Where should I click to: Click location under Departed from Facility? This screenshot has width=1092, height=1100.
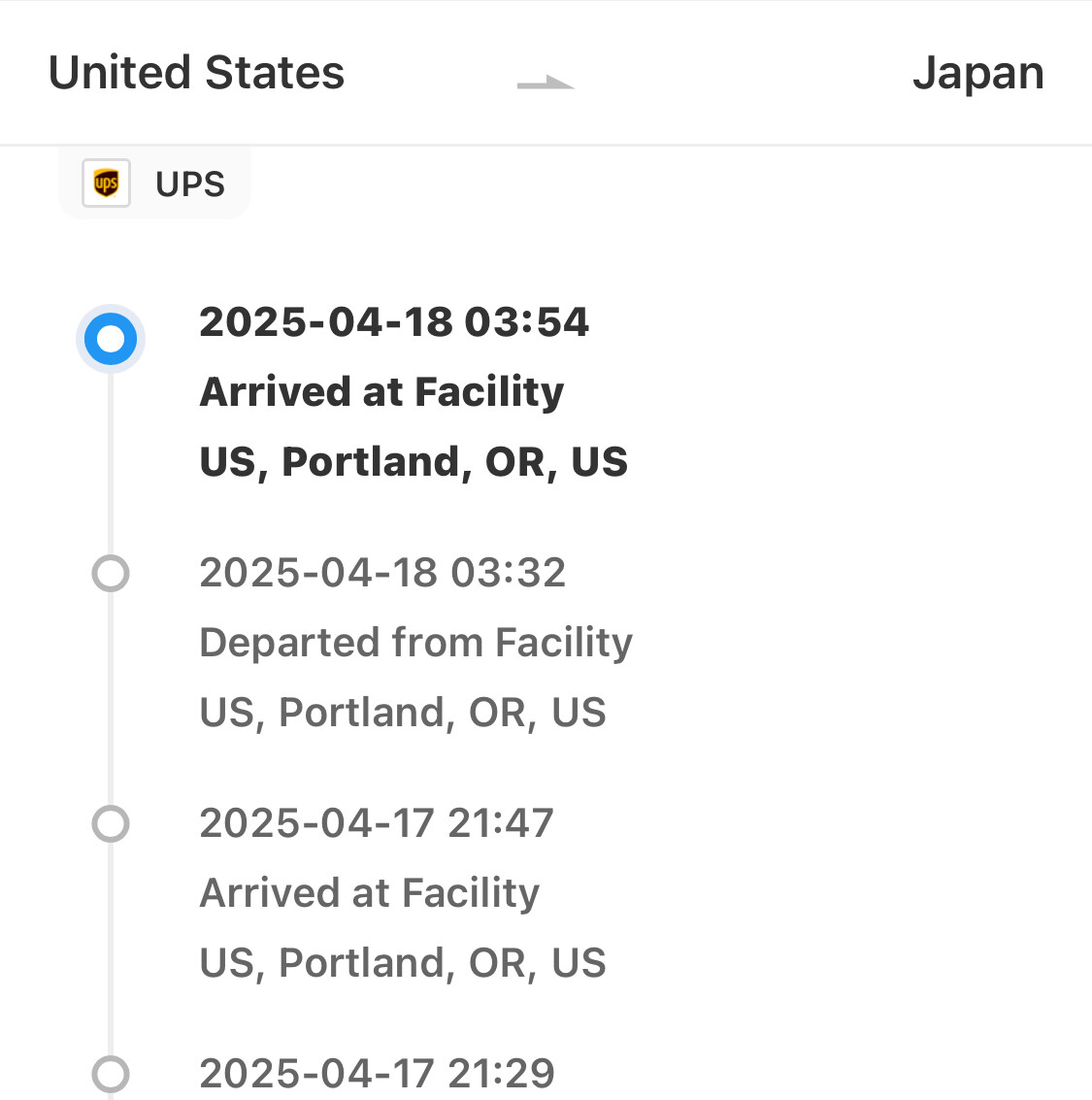point(403,713)
